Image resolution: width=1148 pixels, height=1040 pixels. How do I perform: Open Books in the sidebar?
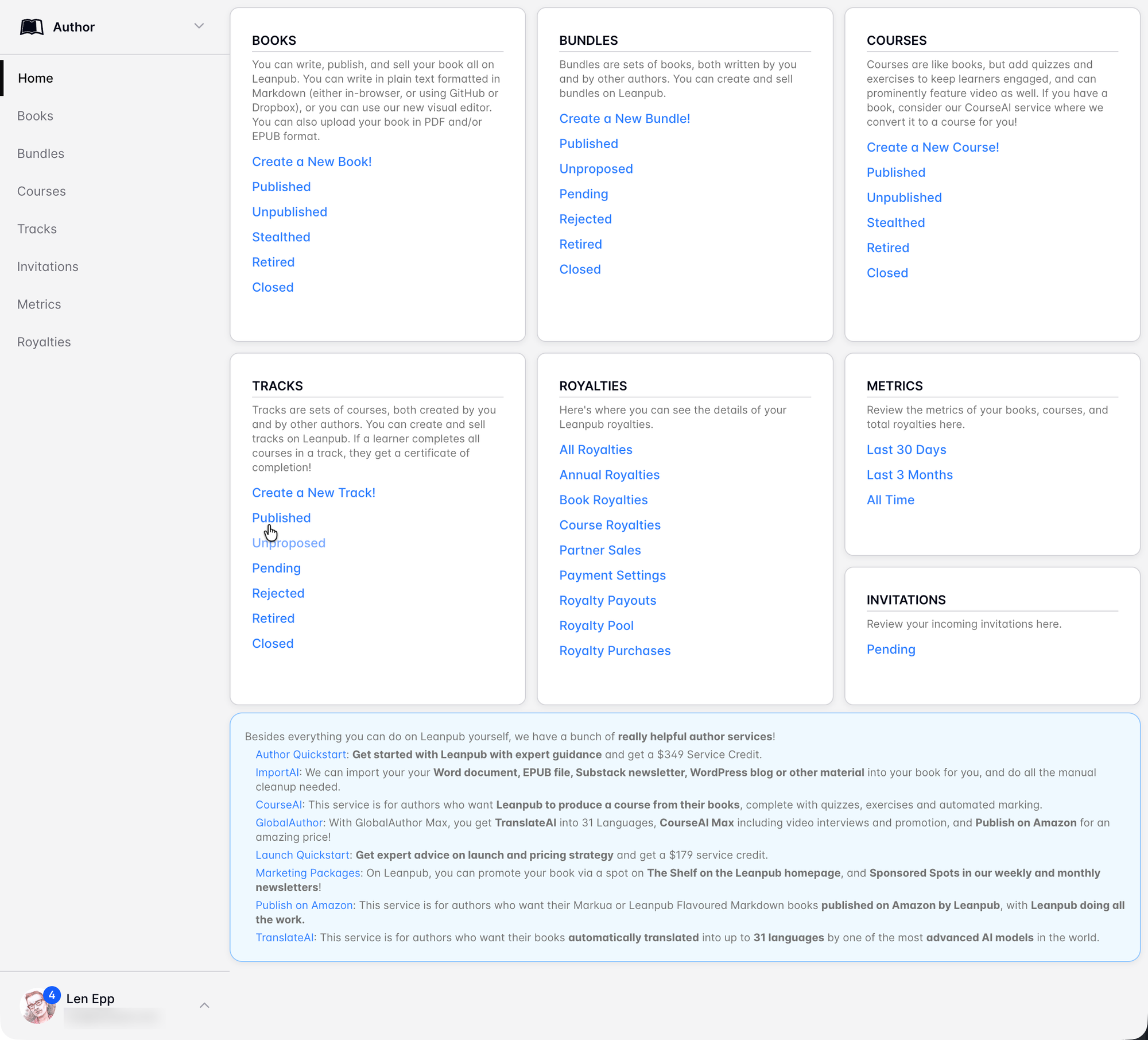click(35, 116)
